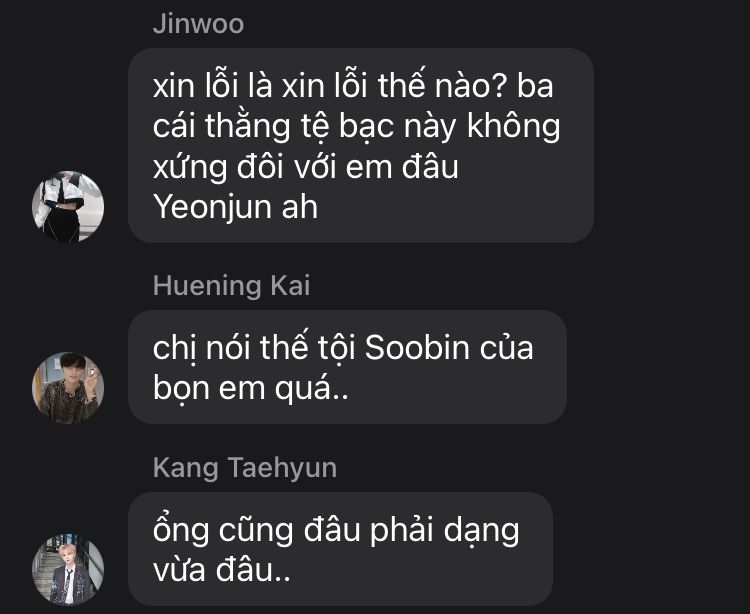Click the Huening Kai sender name

[232, 285]
